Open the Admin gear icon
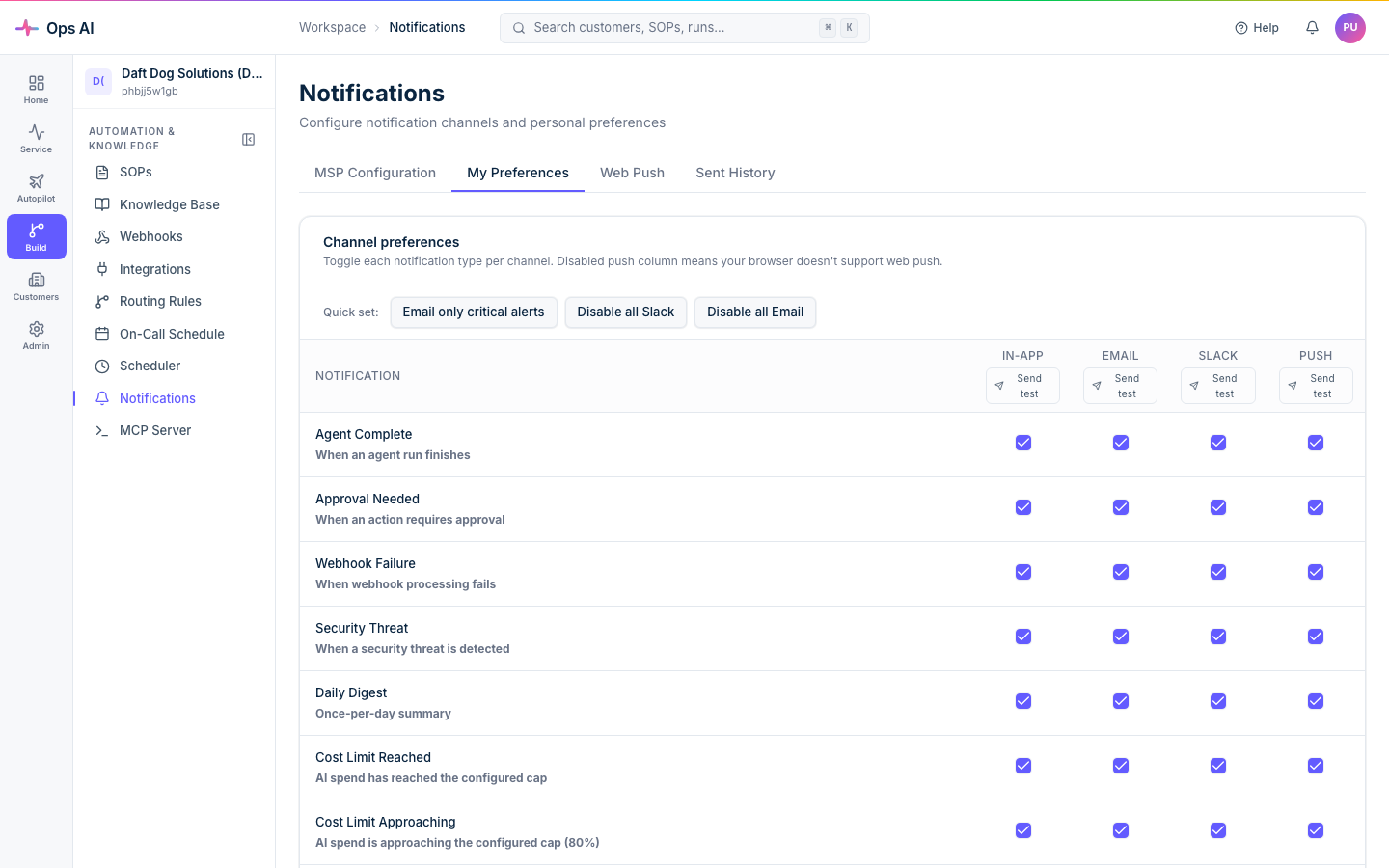This screenshot has height=868, width=1389. click(x=37, y=329)
